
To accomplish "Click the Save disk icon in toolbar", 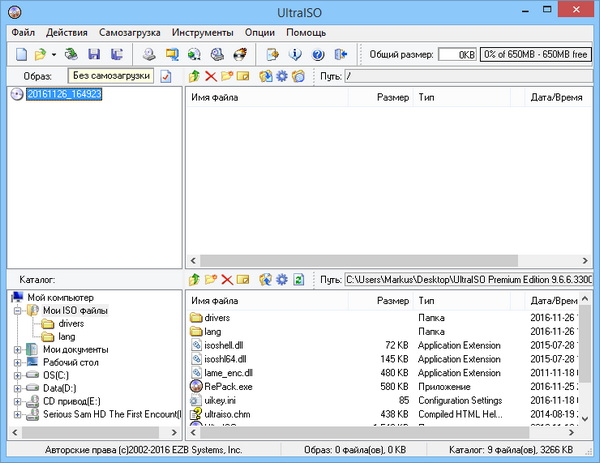I will 94,53.
